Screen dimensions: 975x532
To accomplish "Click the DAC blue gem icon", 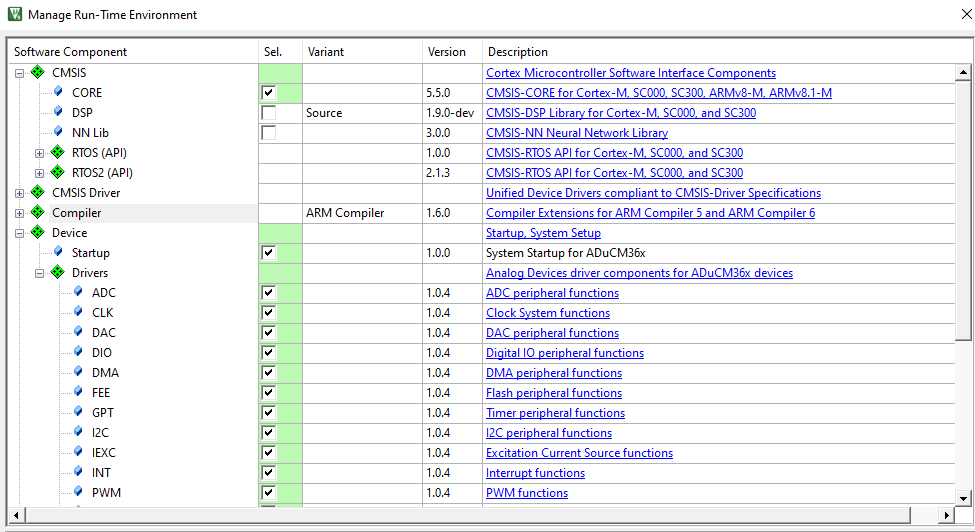I will tap(78, 331).
